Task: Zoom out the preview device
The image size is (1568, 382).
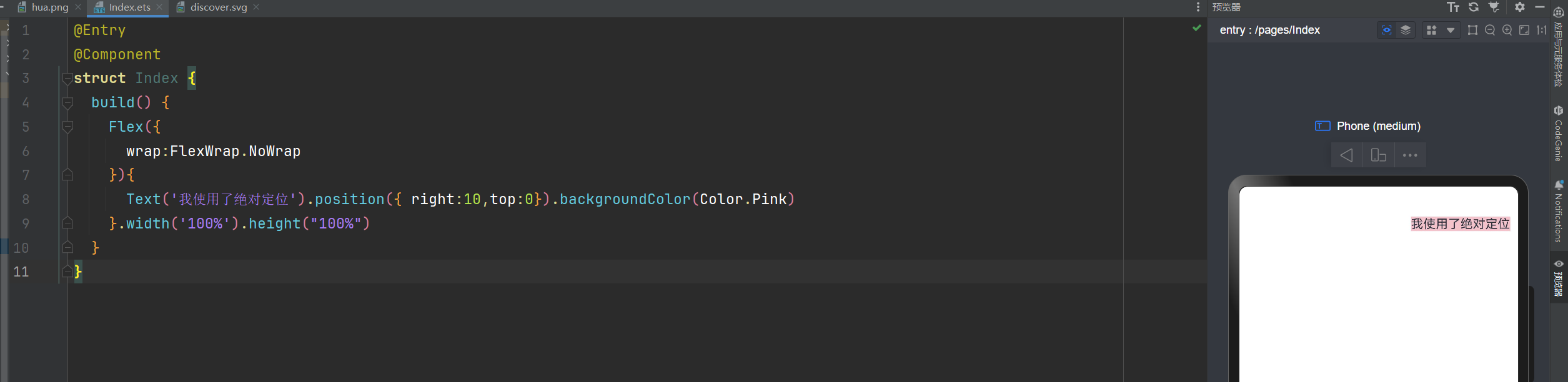Action: (x=1490, y=30)
